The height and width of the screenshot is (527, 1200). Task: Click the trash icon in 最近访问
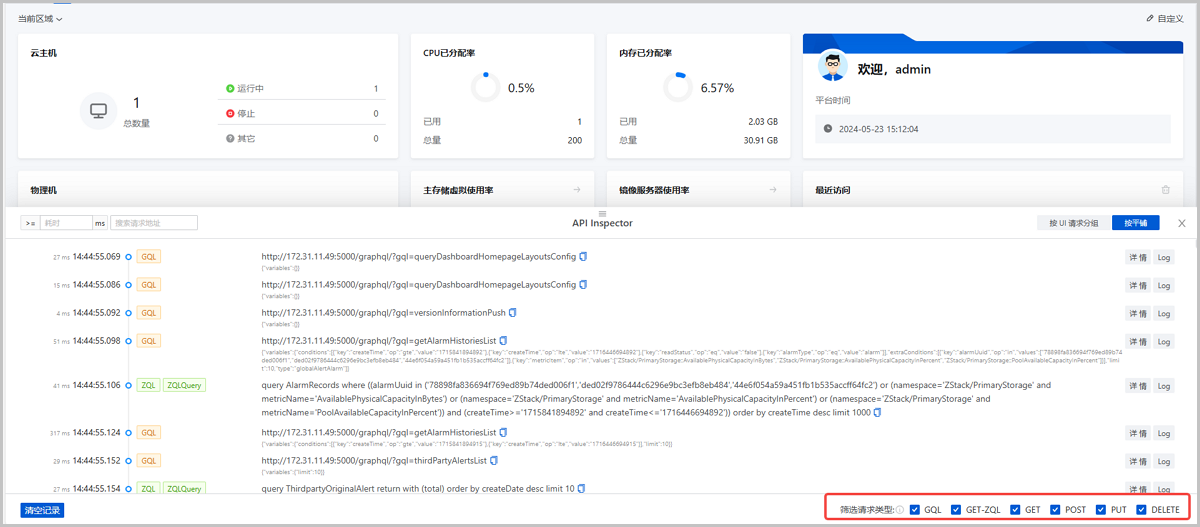[1165, 190]
